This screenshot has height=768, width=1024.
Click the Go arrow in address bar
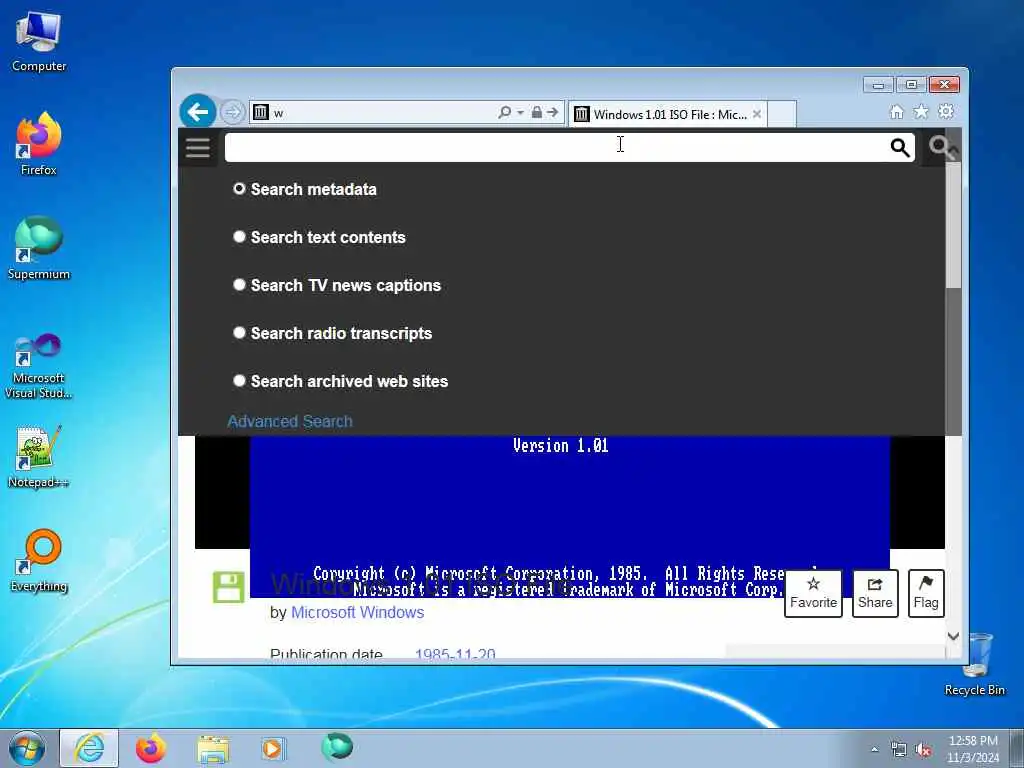(552, 112)
